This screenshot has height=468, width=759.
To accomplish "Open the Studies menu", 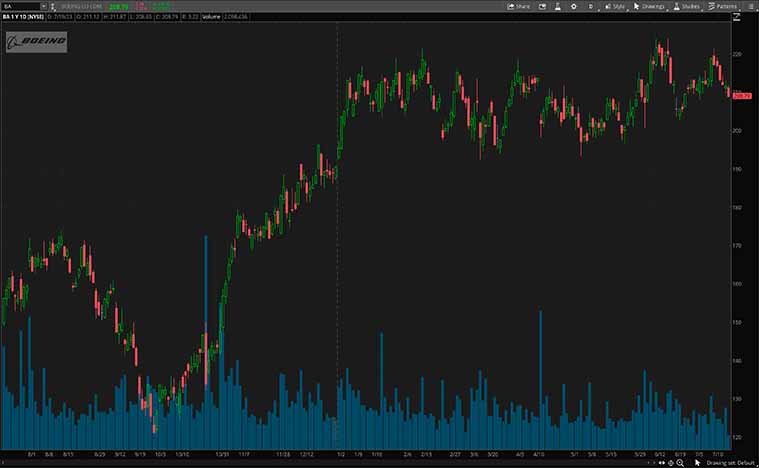I will click(686, 6).
